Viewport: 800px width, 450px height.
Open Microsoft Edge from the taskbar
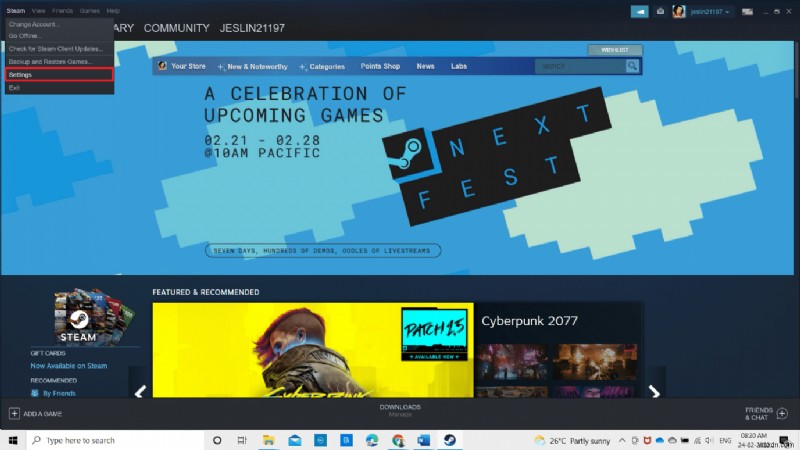[372, 440]
